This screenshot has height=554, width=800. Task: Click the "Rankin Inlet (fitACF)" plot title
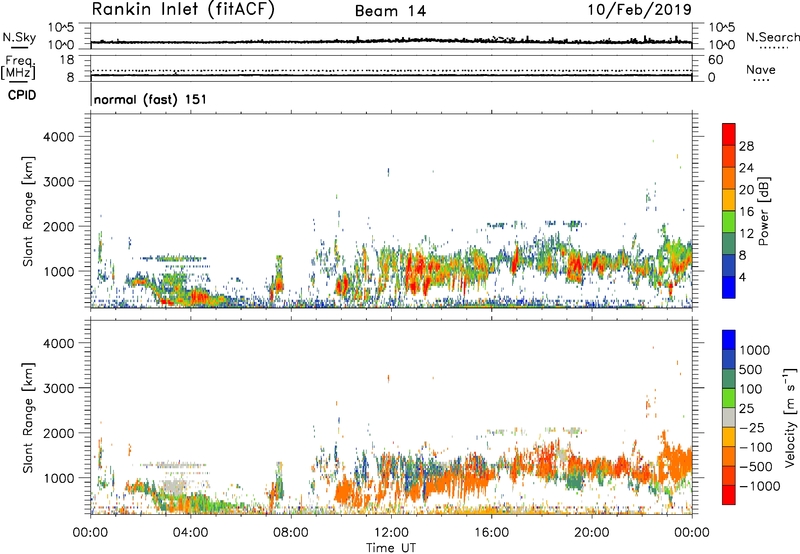[x=183, y=9]
